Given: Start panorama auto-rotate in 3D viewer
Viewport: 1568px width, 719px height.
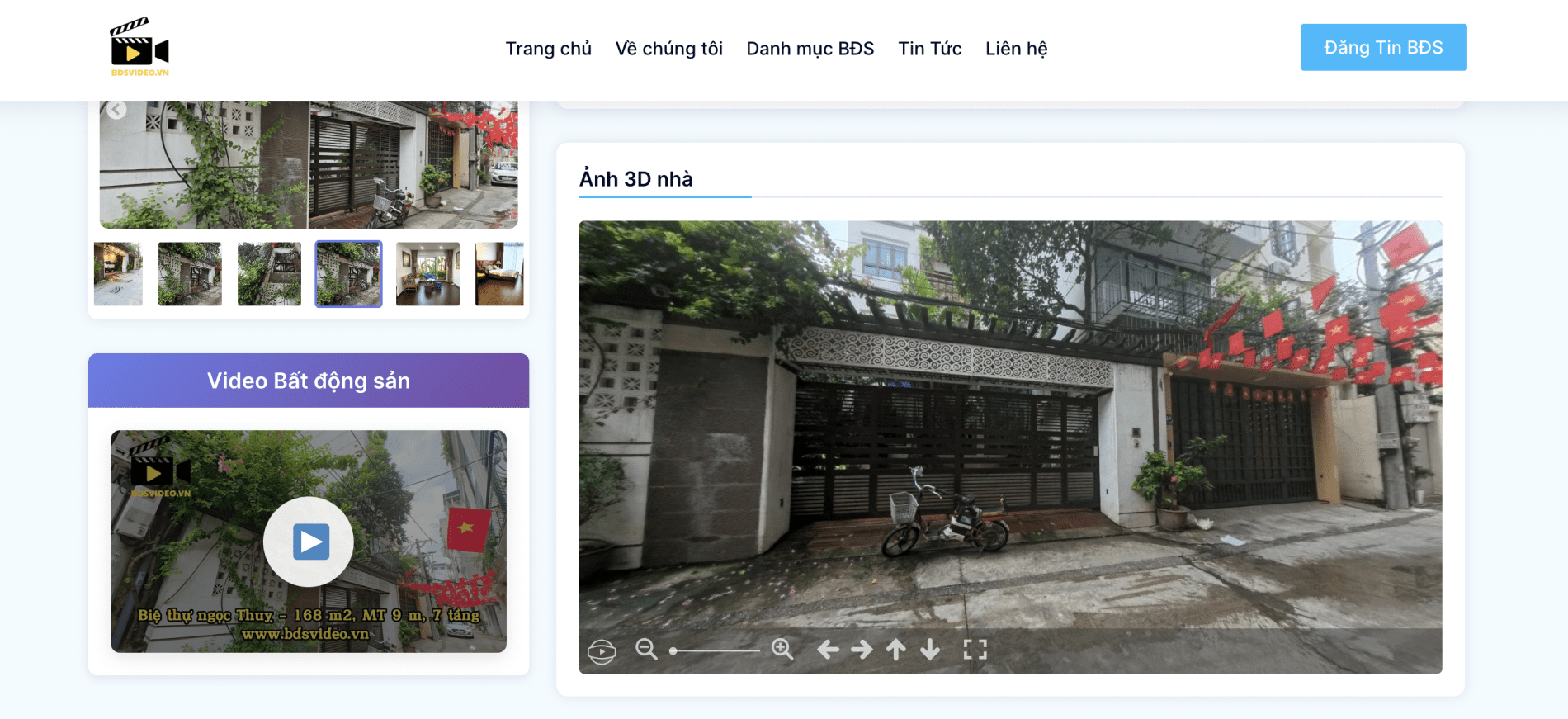Looking at the screenshot, I should point(602,651).
